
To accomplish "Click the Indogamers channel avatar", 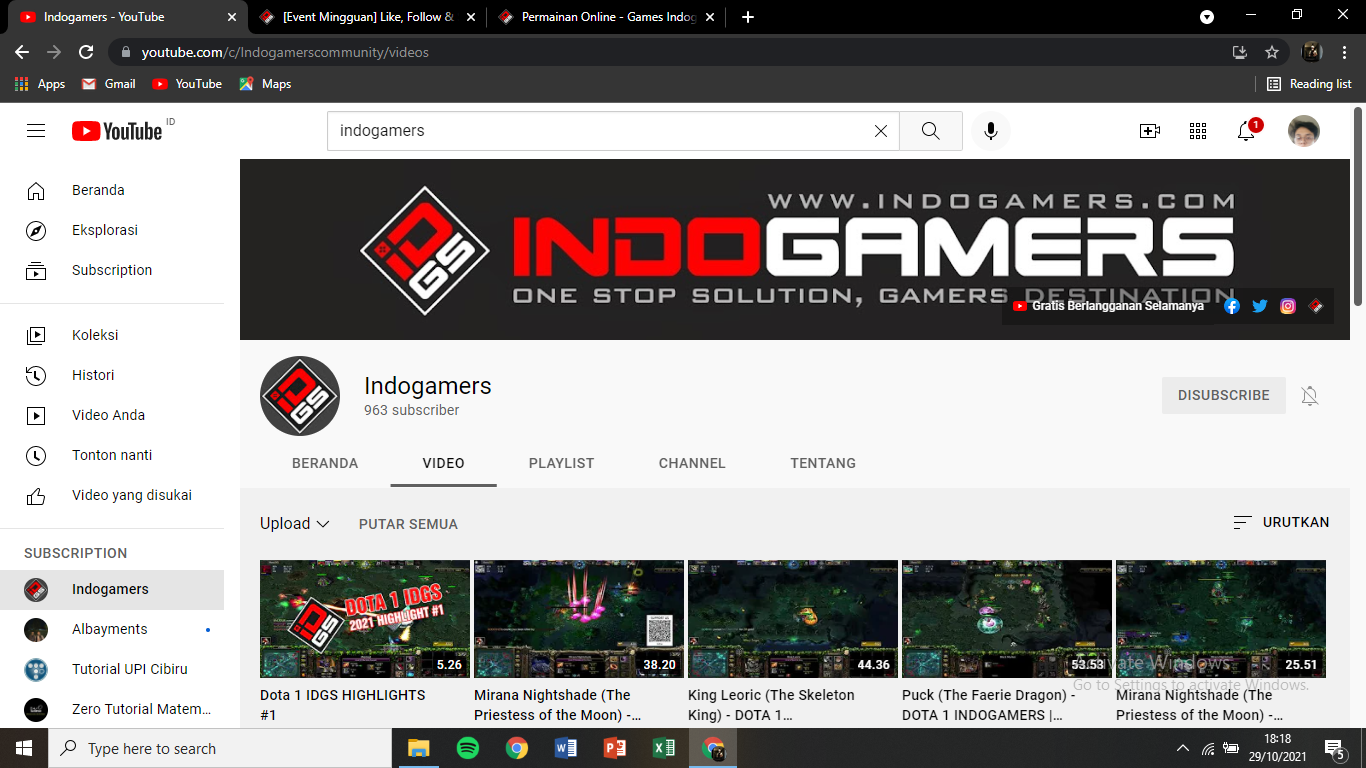I will pos(300,396).
